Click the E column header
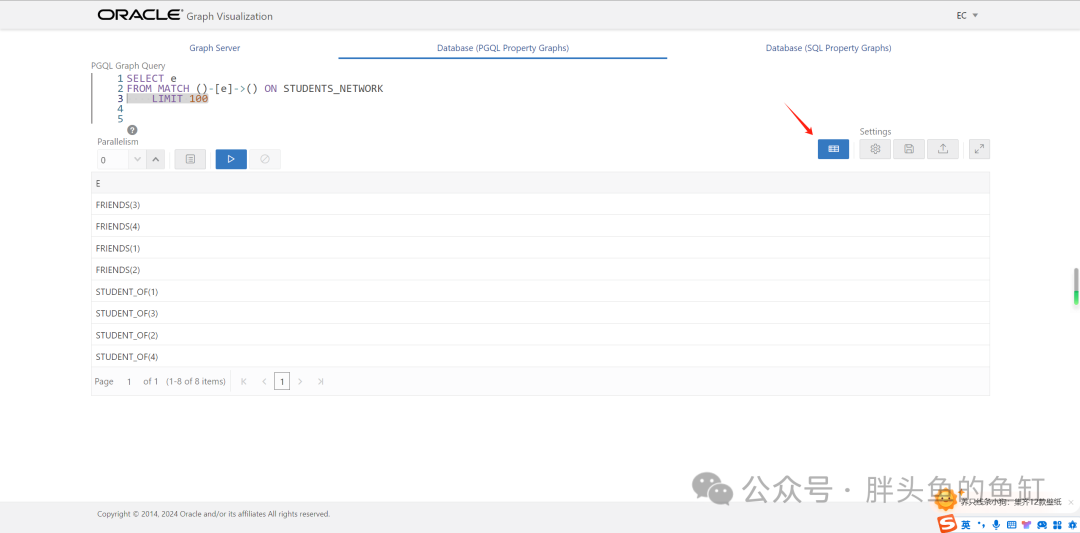1080x533 pixels. pyautogui.click(x=540, y=183)
